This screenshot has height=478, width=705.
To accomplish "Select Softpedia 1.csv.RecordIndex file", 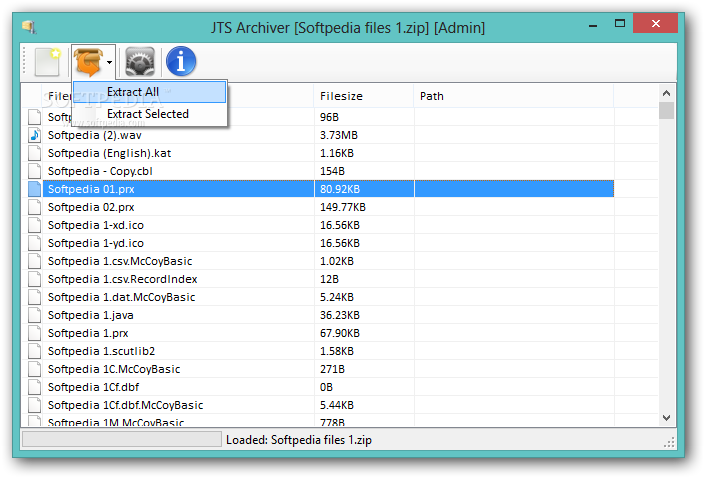I will 123,279.
